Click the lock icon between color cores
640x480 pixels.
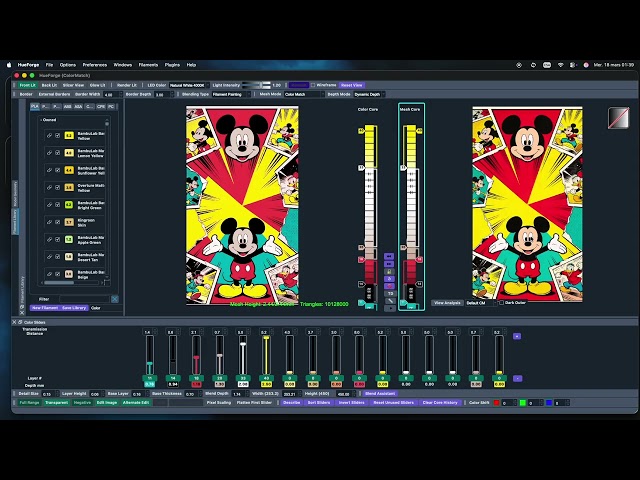pyautogui.click(x=389, y=271)
